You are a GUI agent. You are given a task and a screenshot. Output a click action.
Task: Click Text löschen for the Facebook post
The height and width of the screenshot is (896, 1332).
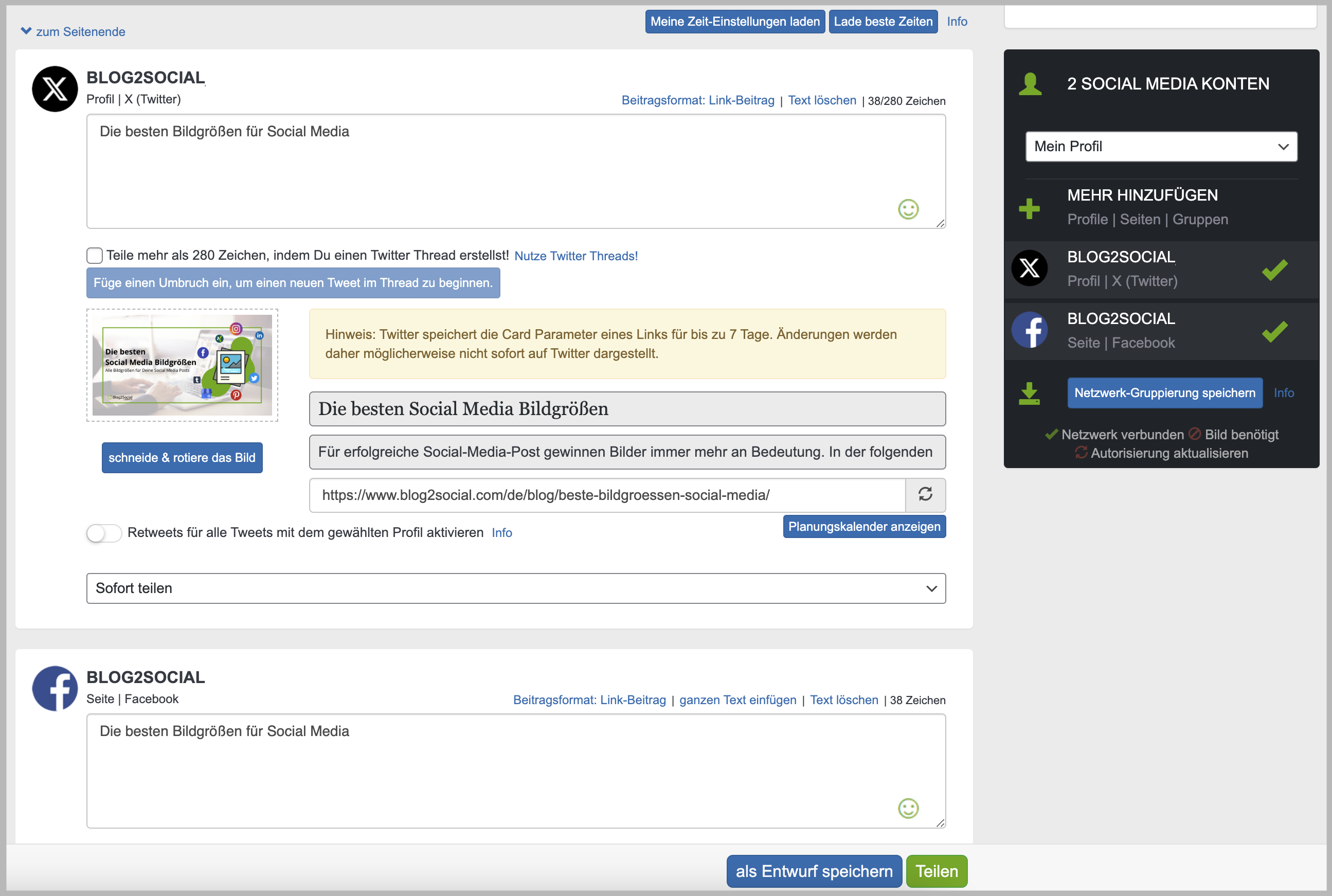pos(843,700)
